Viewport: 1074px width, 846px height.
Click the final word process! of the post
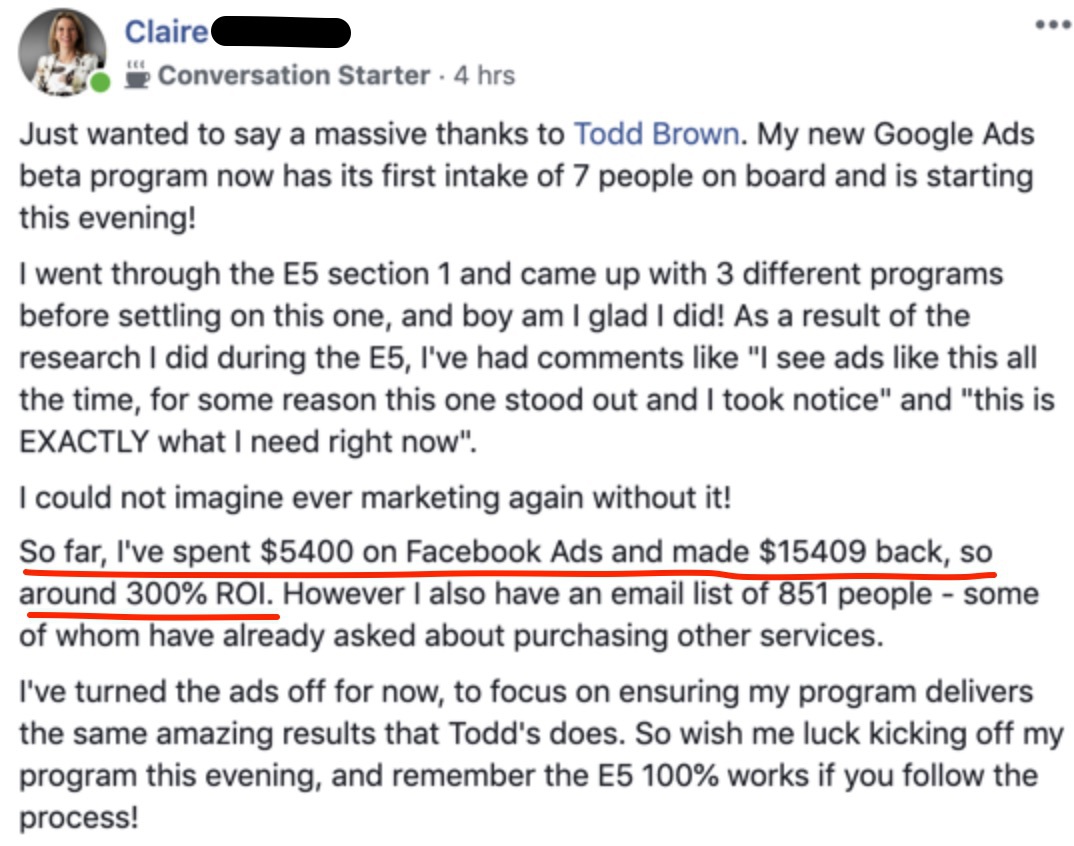[79, 817]
